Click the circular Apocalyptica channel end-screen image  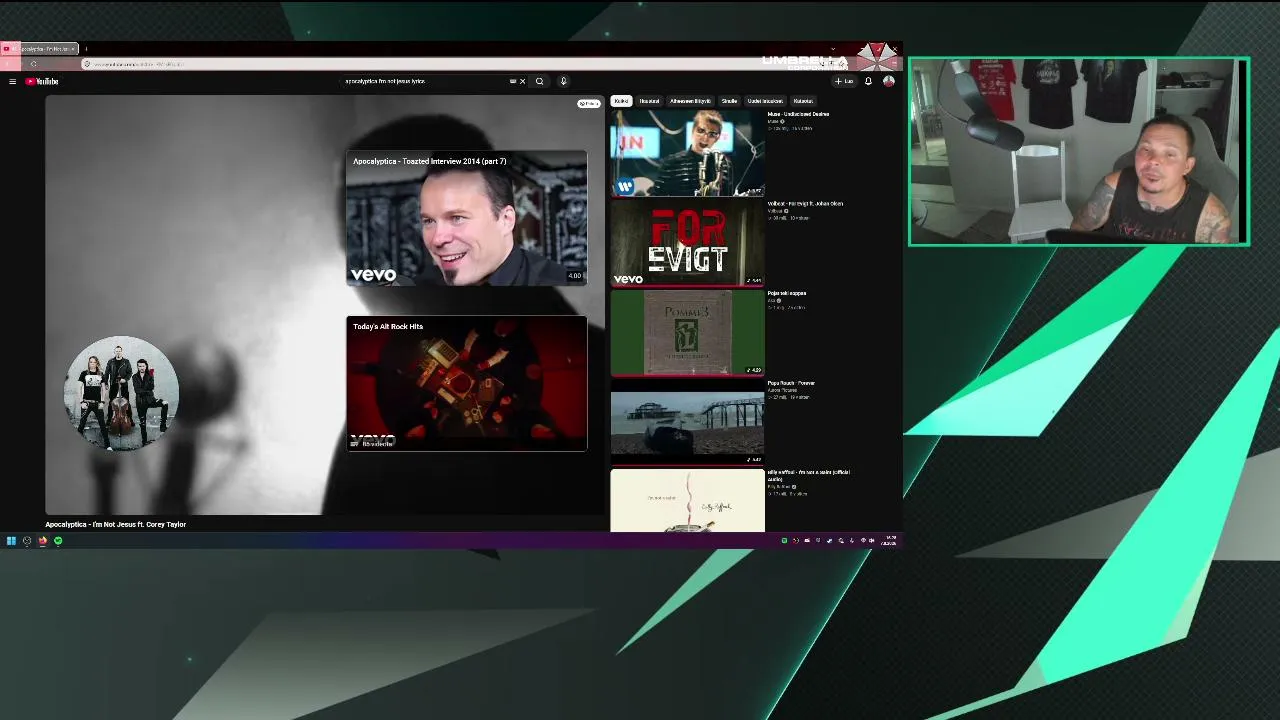pos(121,393)
